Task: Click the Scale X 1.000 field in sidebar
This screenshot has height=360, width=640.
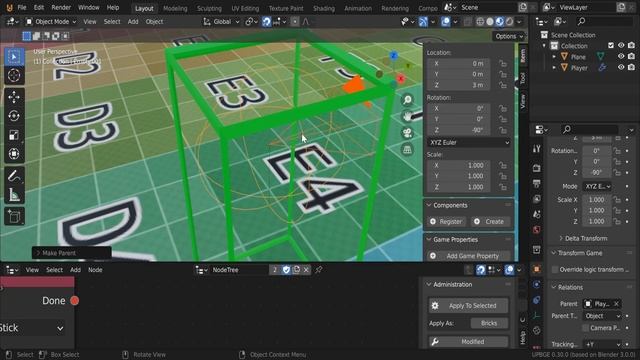Action: [x=459, y=165]
